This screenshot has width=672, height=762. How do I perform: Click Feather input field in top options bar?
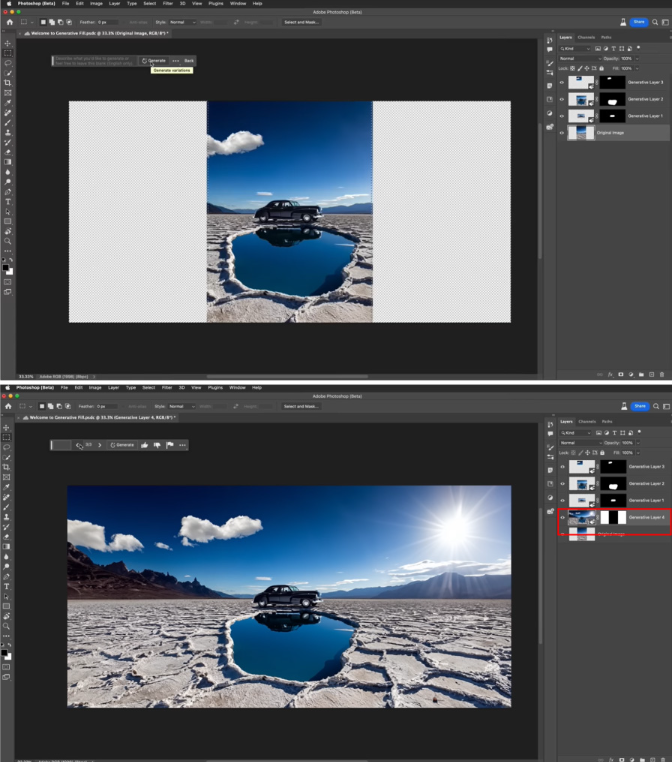point(108,22)
